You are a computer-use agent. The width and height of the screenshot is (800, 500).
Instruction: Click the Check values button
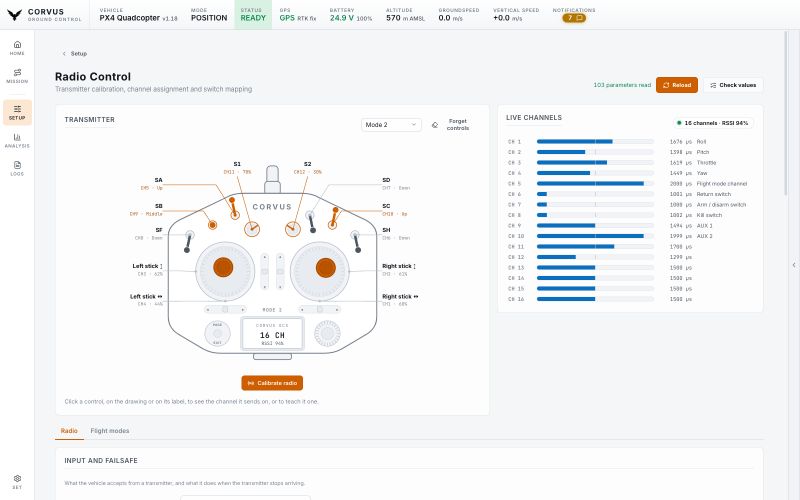(x=733, y=85)
